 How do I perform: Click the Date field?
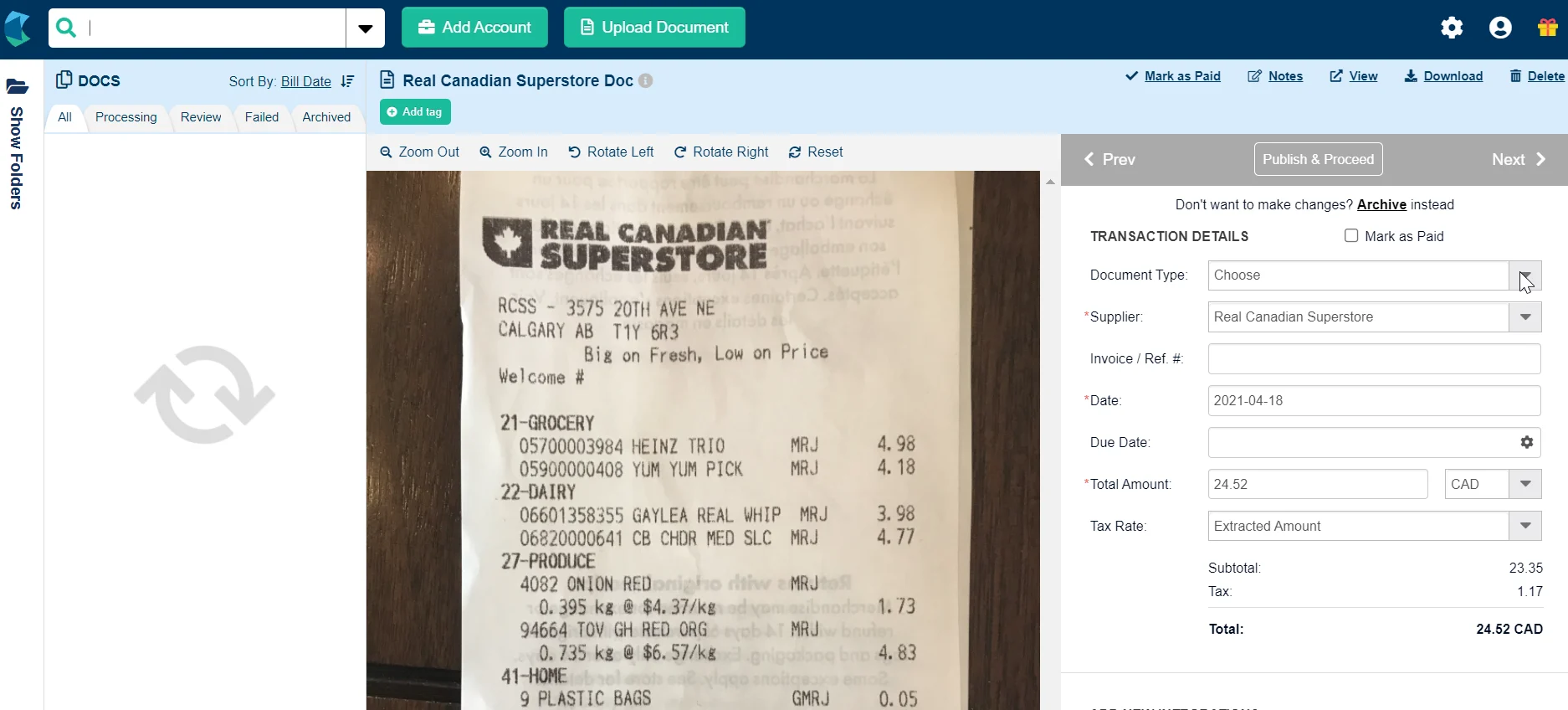coord(1374,400)
